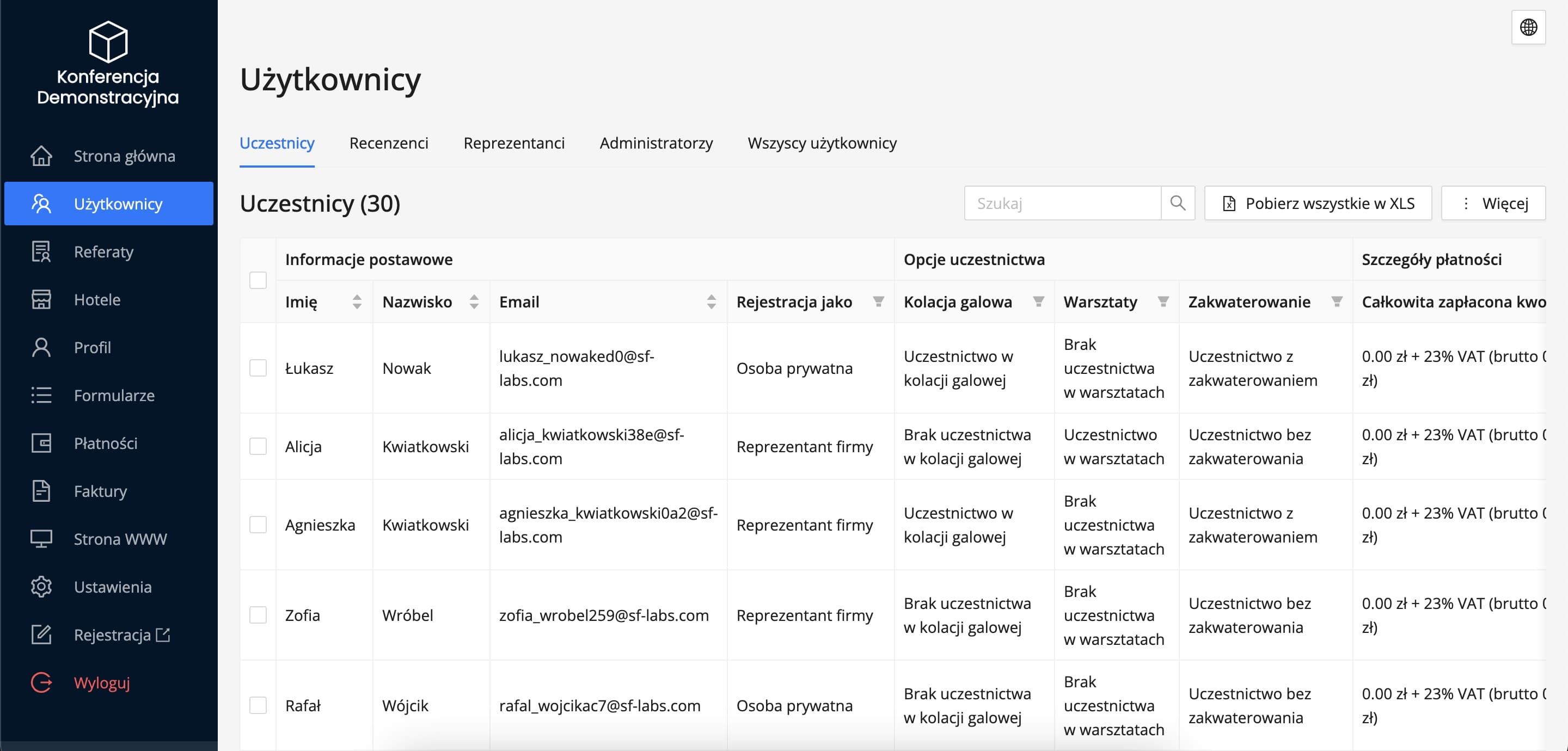This screenshot has width=1568, height=751.
Task: Open Ustawienia in the sidebar
Action: 108,587
